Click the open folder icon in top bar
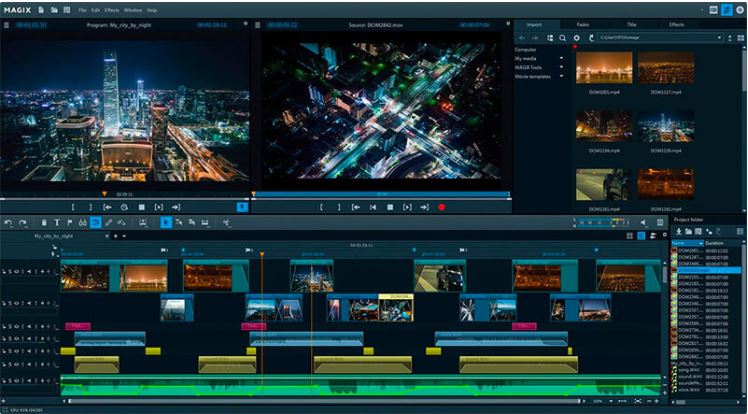Viewport: 748px width, 414px height. point(53,9)
